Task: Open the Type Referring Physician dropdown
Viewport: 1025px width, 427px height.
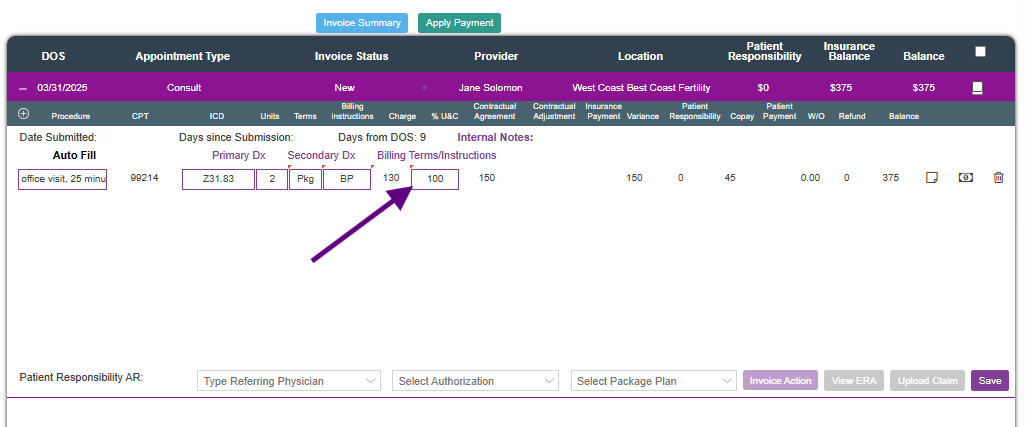Action: coord(289,381)
